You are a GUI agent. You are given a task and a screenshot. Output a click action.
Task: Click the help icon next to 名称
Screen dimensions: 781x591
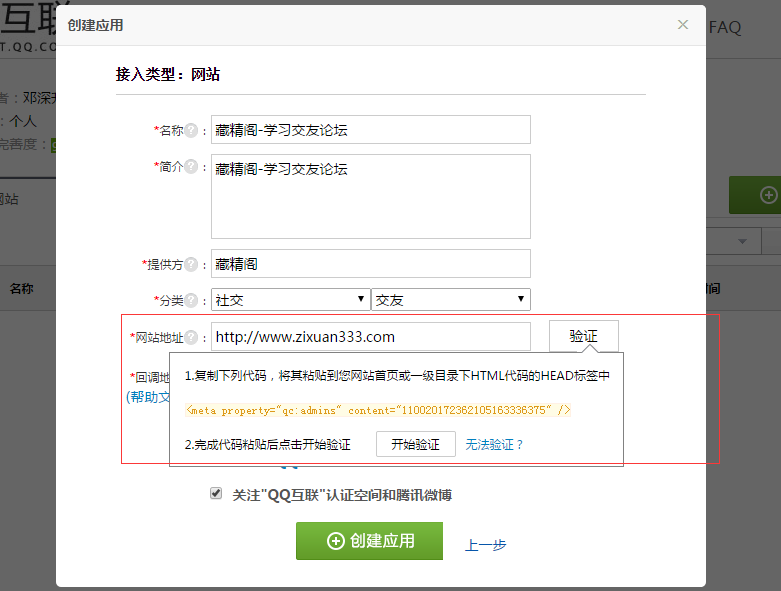pos(191,130)
